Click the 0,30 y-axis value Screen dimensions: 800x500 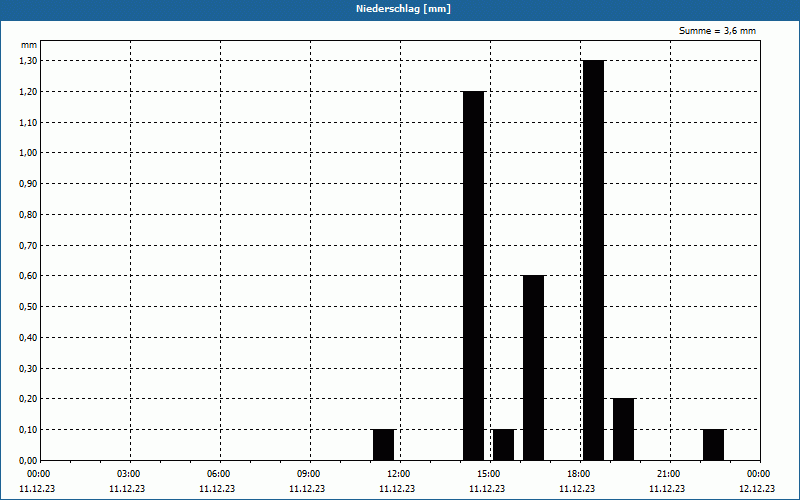[28, 368]
